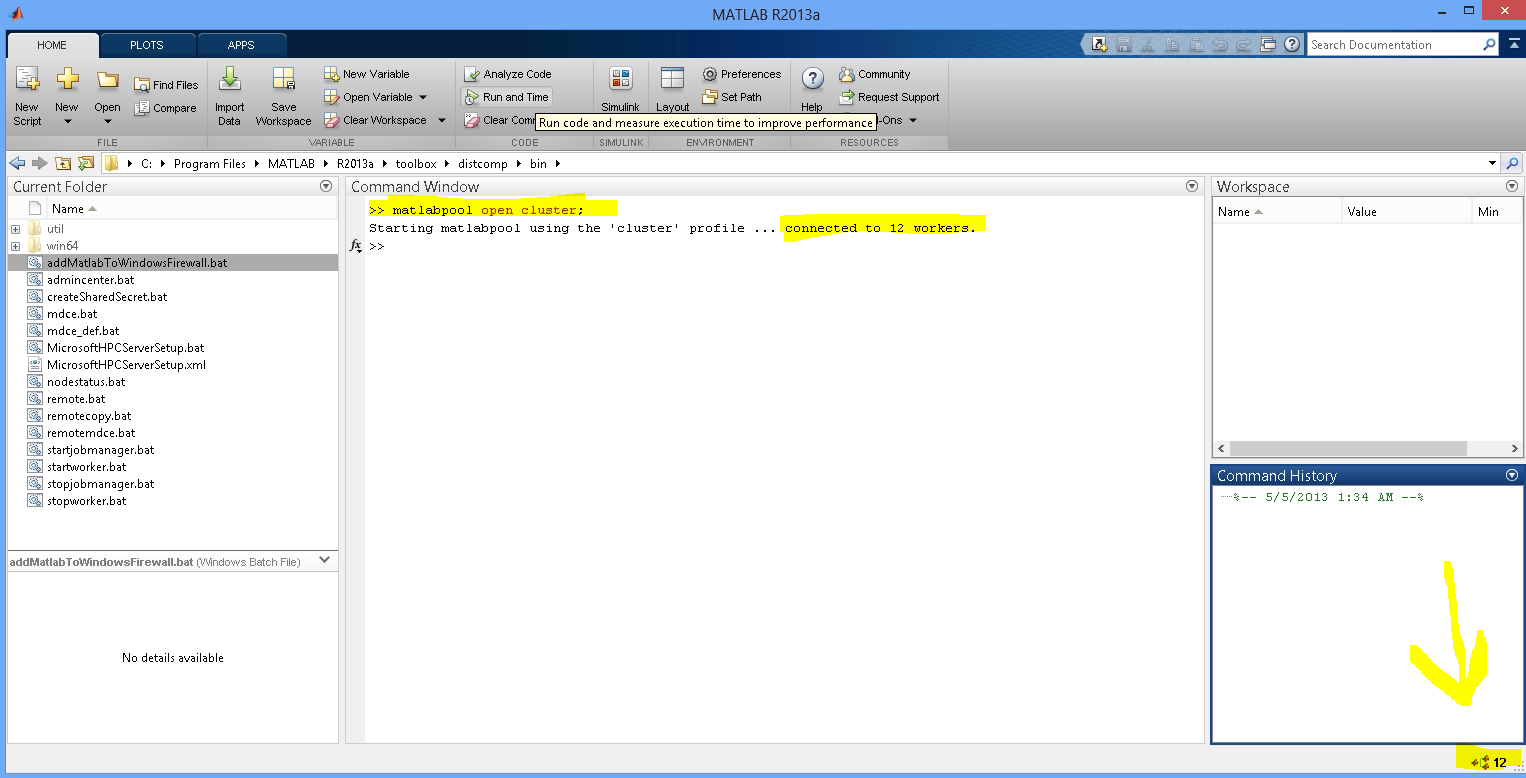Click Compare in the FILE section
The image size is (1526, 778).
[x=166, y=108]
